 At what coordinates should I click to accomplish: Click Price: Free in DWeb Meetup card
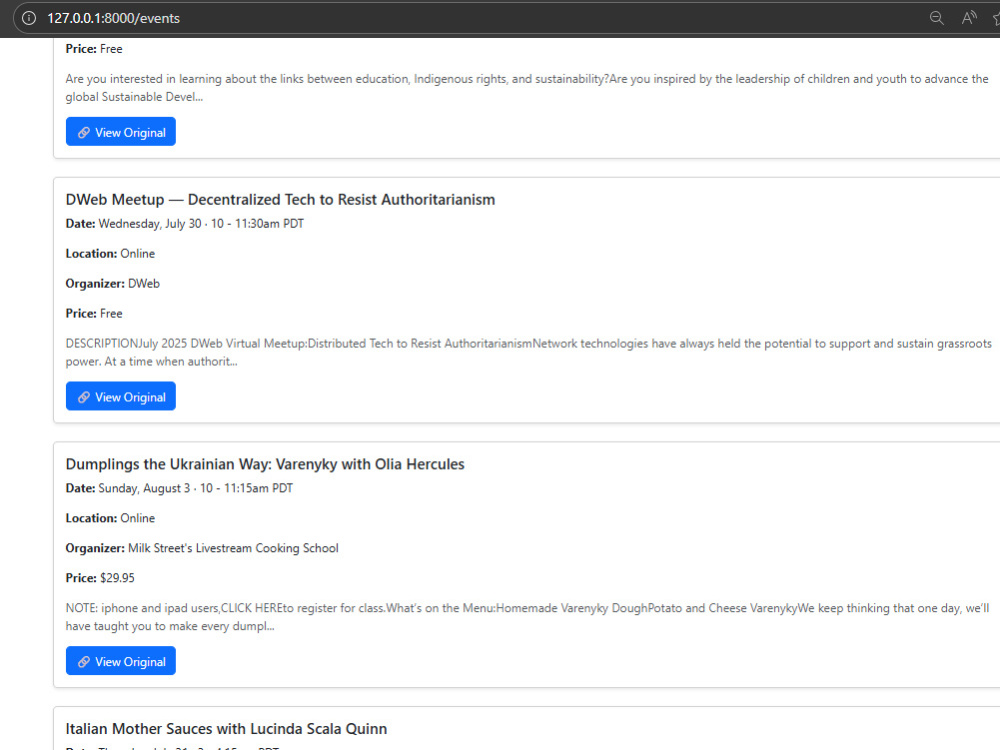tap(94, 314)
